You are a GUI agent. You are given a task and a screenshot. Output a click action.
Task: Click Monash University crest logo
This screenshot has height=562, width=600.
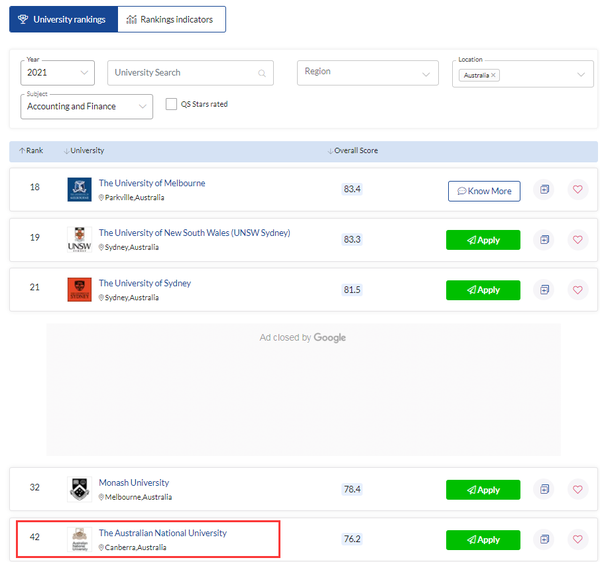pos(80,489)
